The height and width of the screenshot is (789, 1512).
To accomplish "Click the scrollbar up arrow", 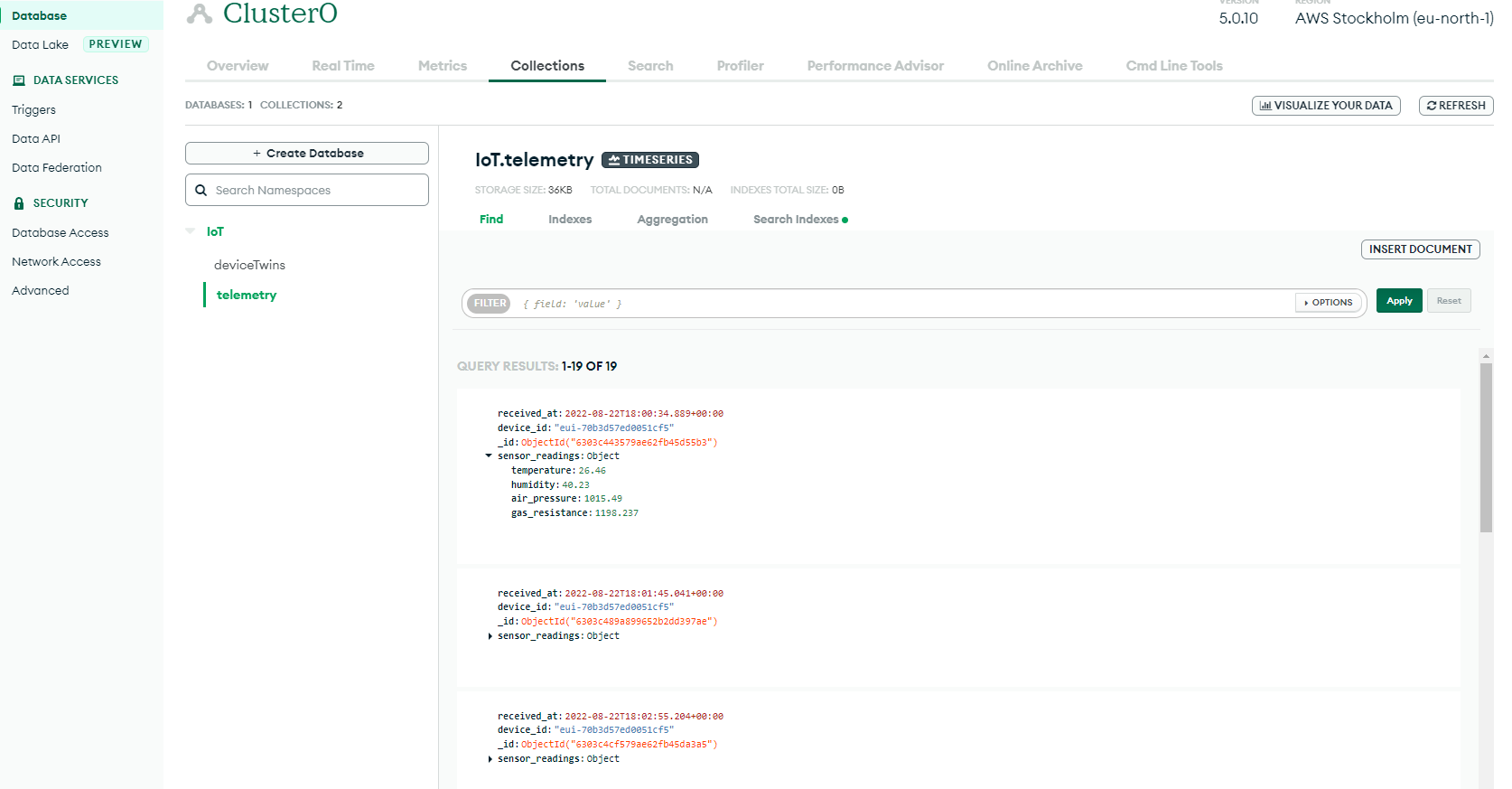I will click(x=1486, y=356).
